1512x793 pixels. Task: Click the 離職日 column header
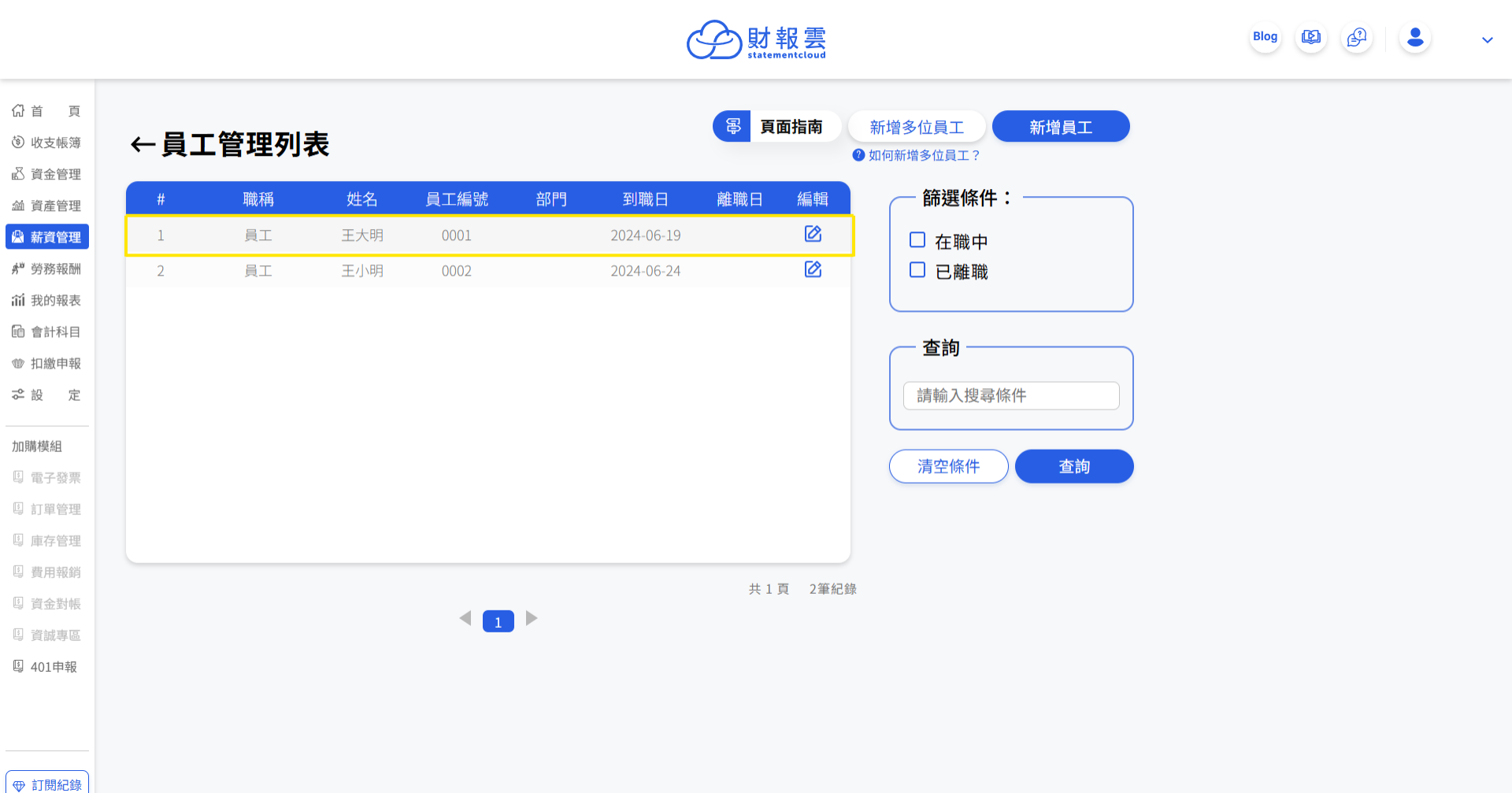coord(740,199)
